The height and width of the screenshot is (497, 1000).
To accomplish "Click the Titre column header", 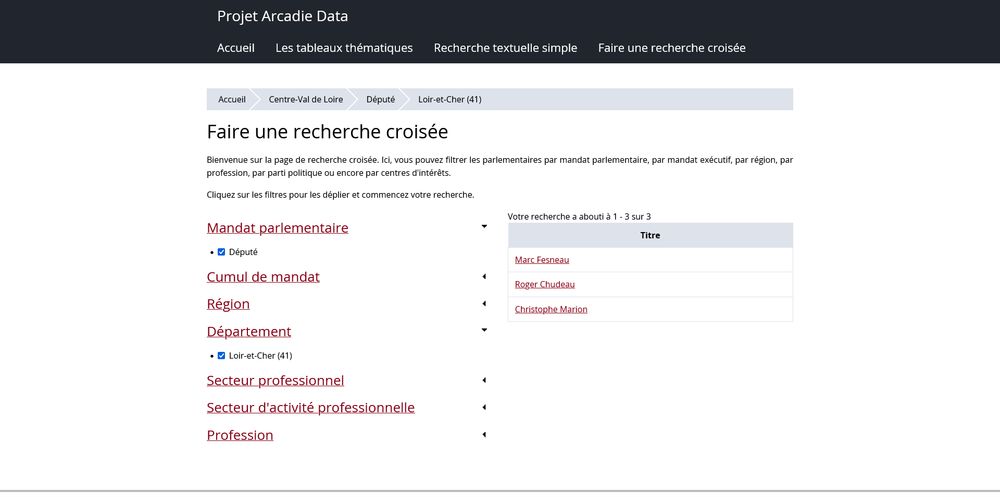I will pos(650,236).
